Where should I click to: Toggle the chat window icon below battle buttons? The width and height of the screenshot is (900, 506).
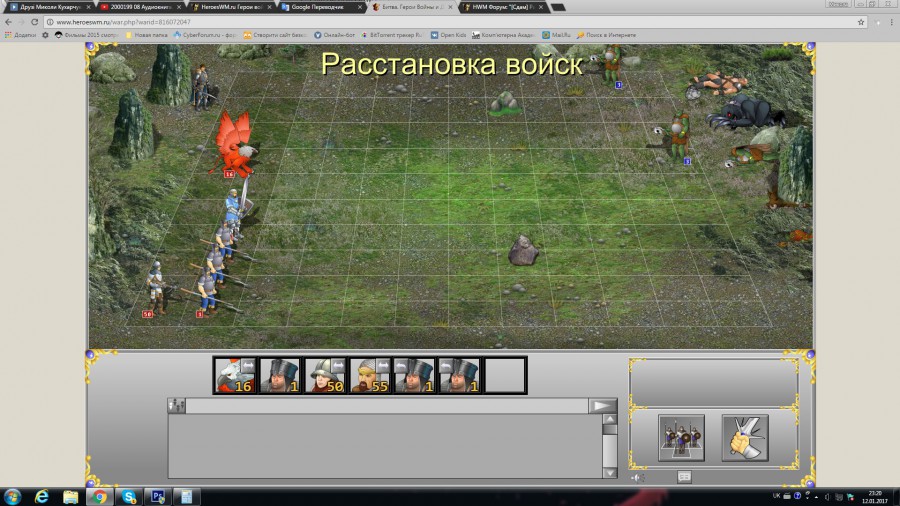(x=684, y=477)
